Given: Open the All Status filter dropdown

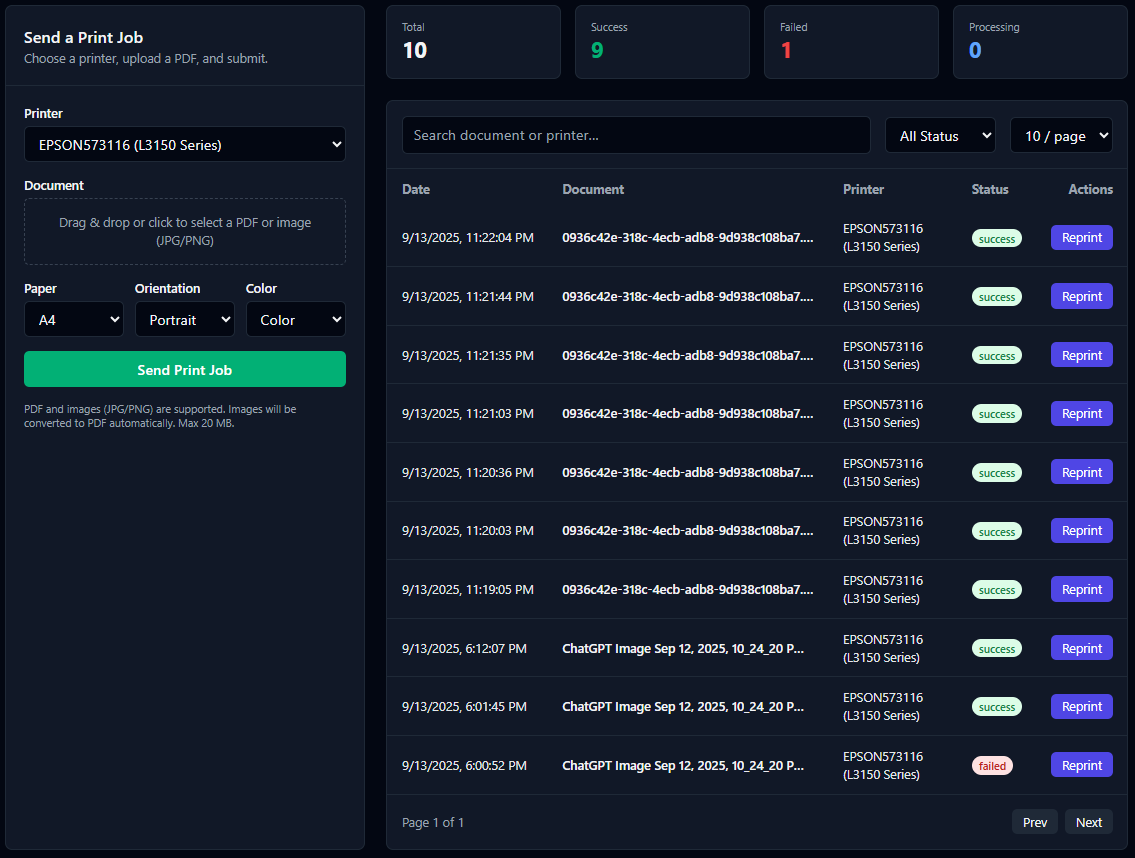Looking at the screenshot, I should (939, 134).
